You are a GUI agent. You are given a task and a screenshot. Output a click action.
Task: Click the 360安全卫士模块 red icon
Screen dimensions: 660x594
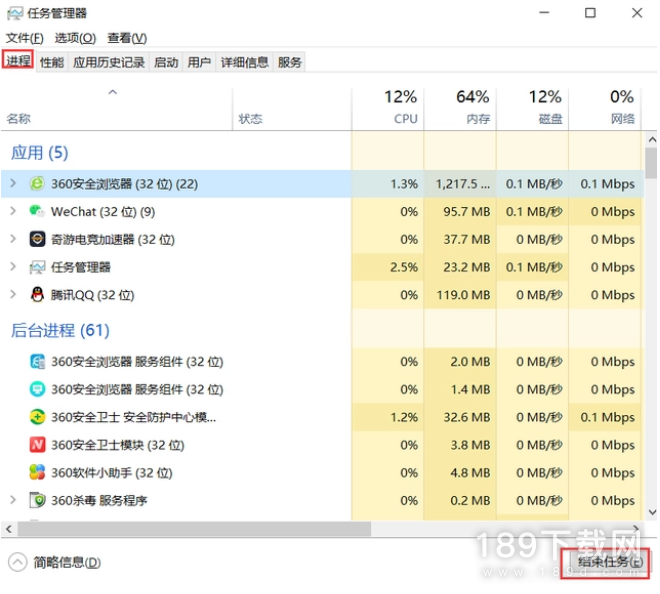coord(37,445)
